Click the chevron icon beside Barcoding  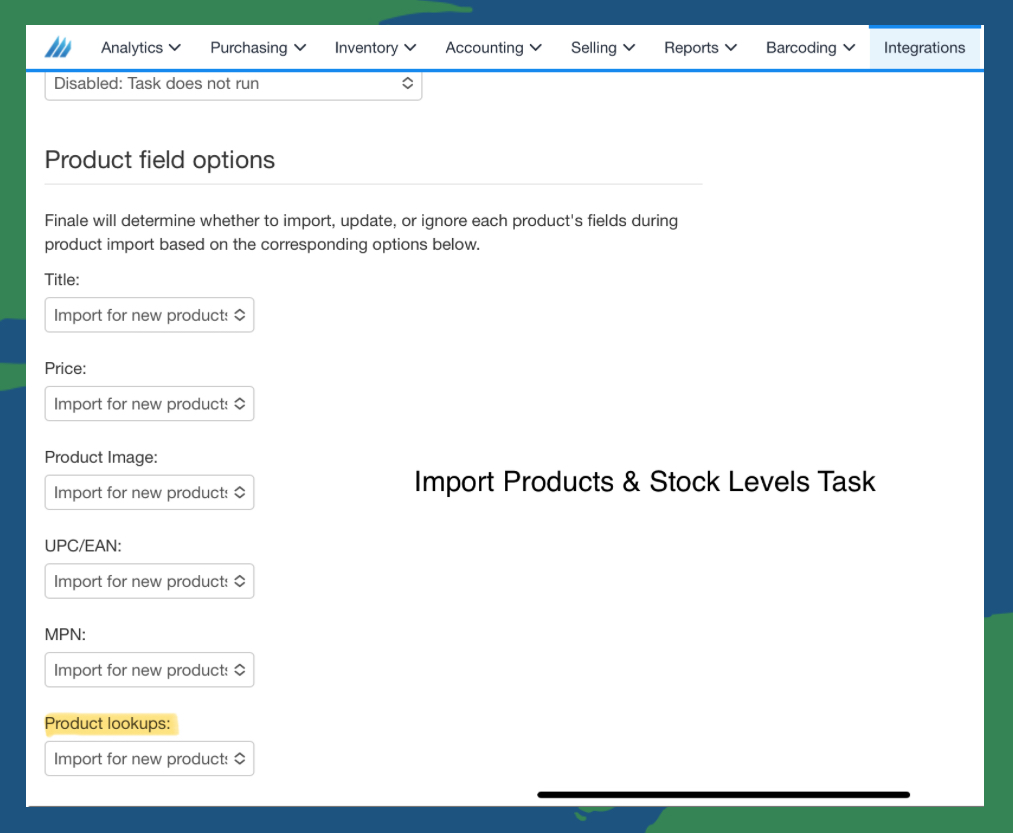click(850, 48)
